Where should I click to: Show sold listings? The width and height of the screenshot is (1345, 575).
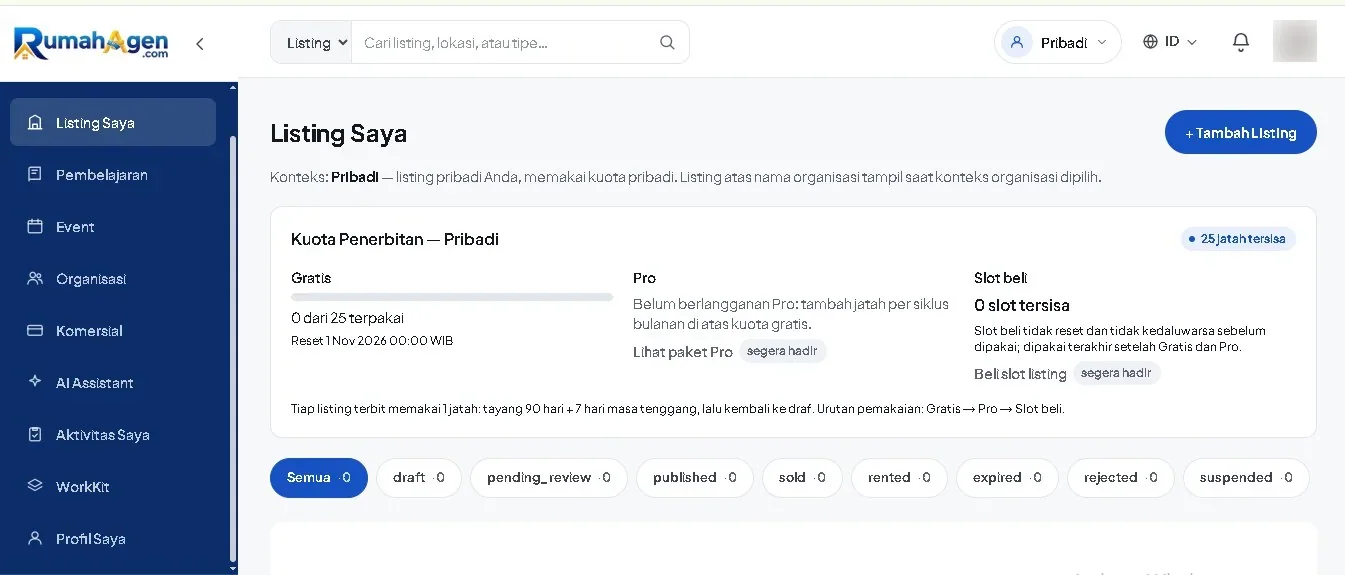(x=802, y=478)
